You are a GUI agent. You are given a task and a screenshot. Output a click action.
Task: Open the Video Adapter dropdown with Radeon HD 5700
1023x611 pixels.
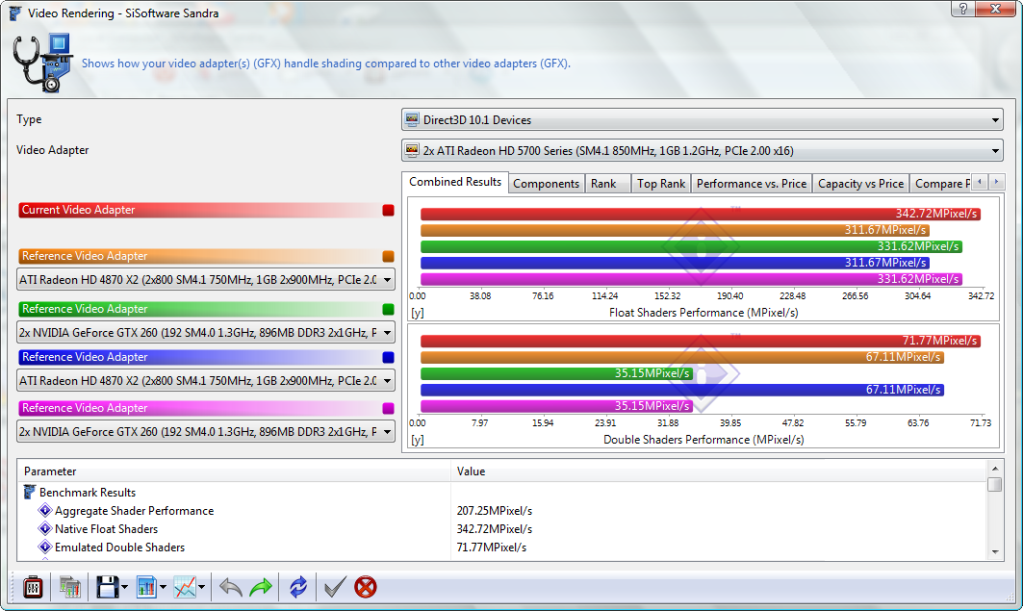pyautogui.click(x=702, y=150)
